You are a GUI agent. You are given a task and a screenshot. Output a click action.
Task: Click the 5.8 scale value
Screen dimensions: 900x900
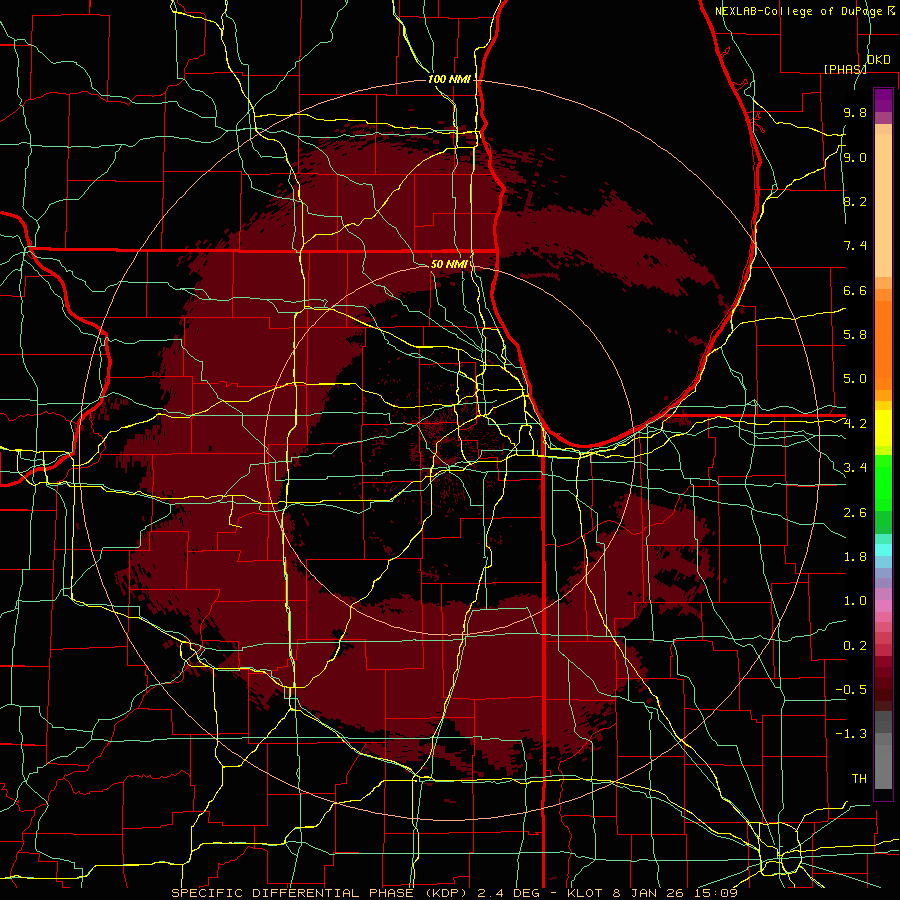[855, 334]
